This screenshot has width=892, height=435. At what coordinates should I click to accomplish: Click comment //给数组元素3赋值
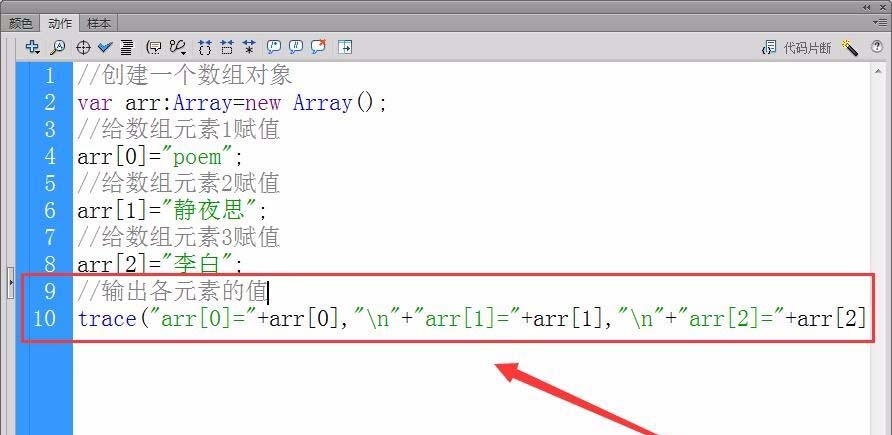179,237
